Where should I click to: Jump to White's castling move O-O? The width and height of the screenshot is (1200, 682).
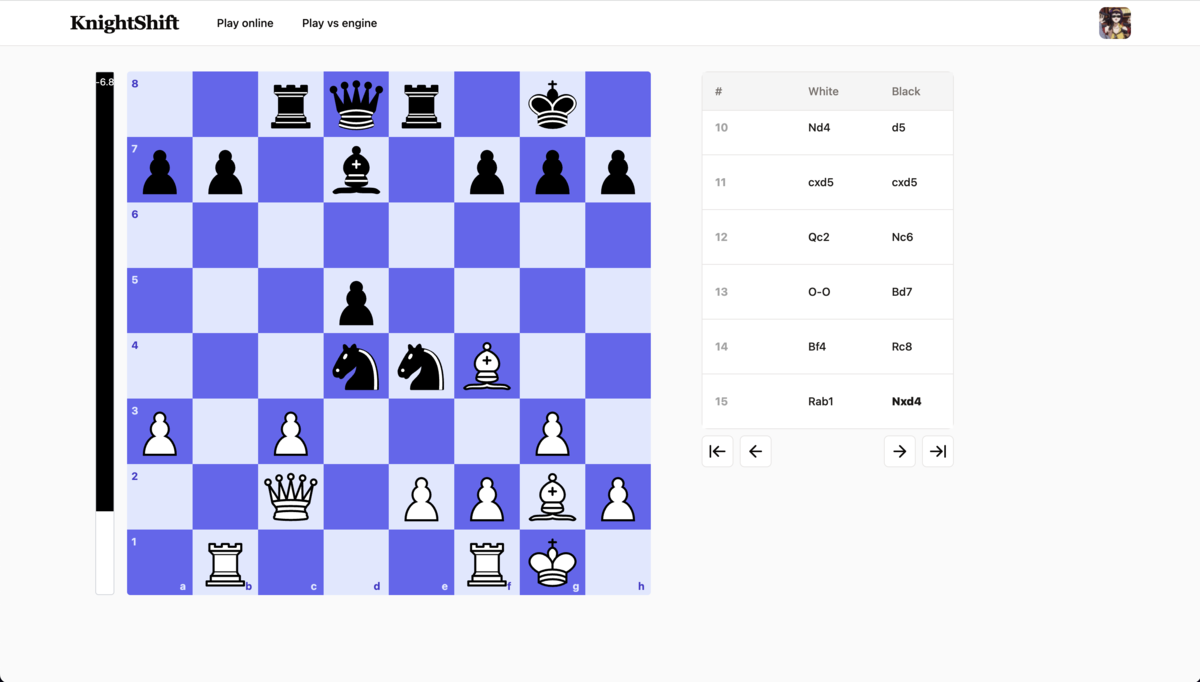tap(819, 292)
